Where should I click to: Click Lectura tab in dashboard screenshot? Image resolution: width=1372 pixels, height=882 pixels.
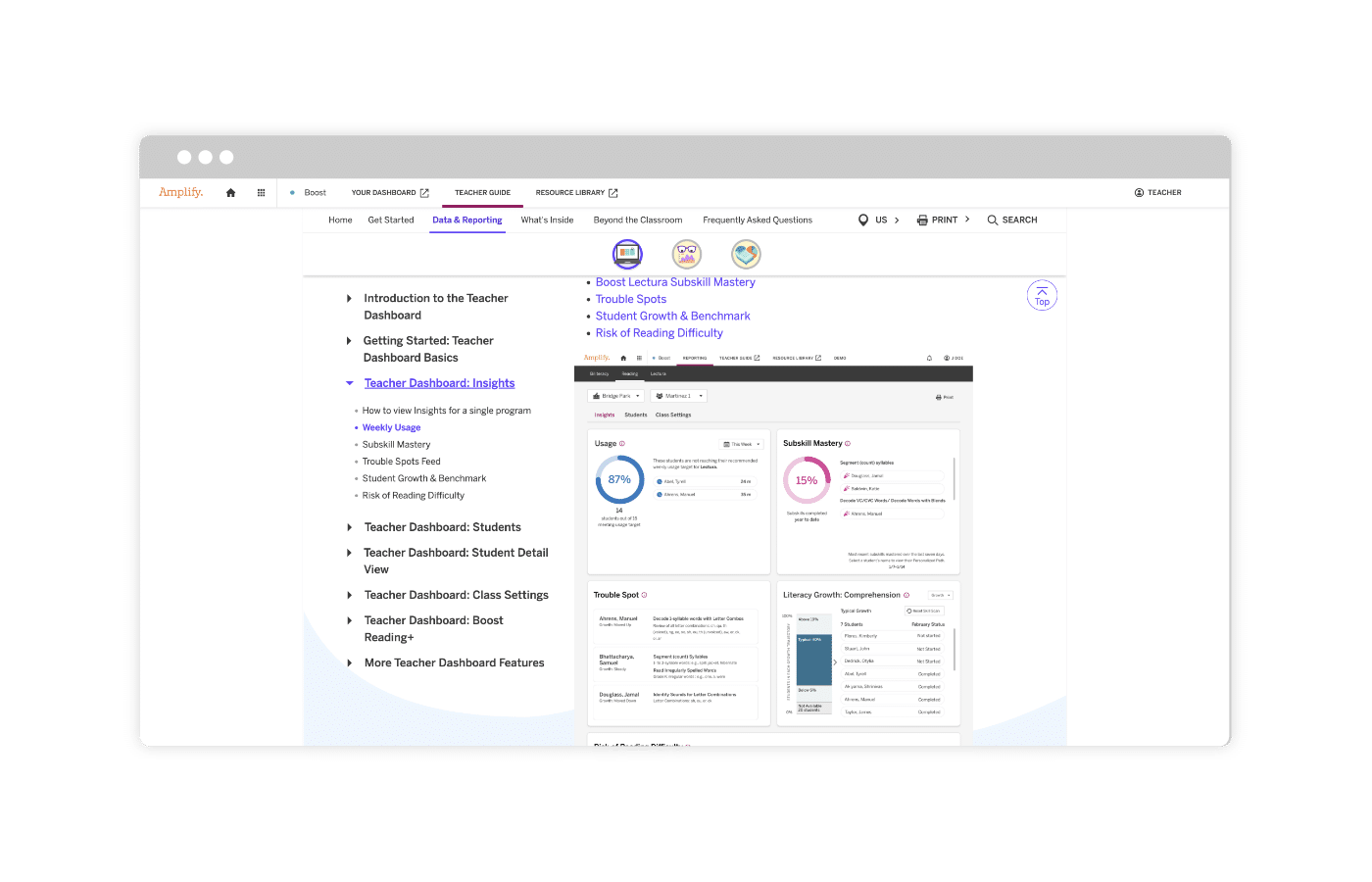pos(659,373)
